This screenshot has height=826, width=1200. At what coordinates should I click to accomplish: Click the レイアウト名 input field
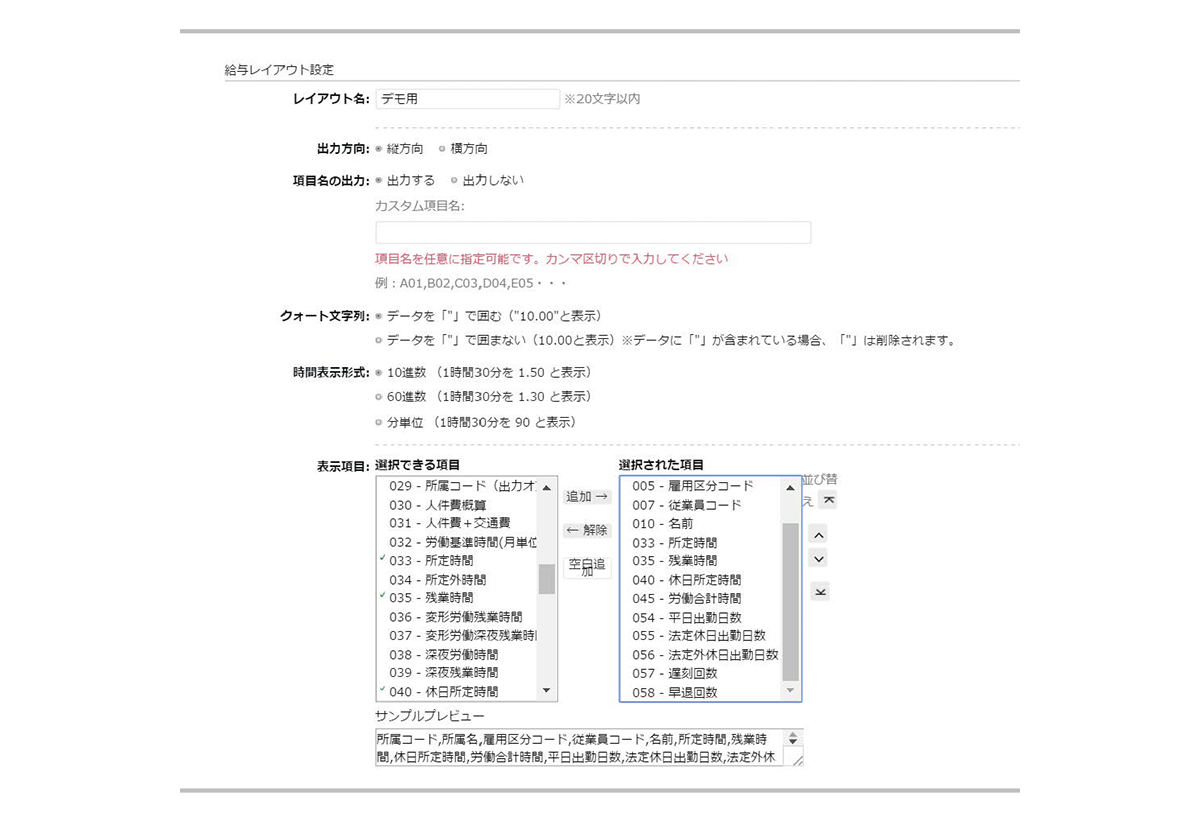tap(468, 99)
